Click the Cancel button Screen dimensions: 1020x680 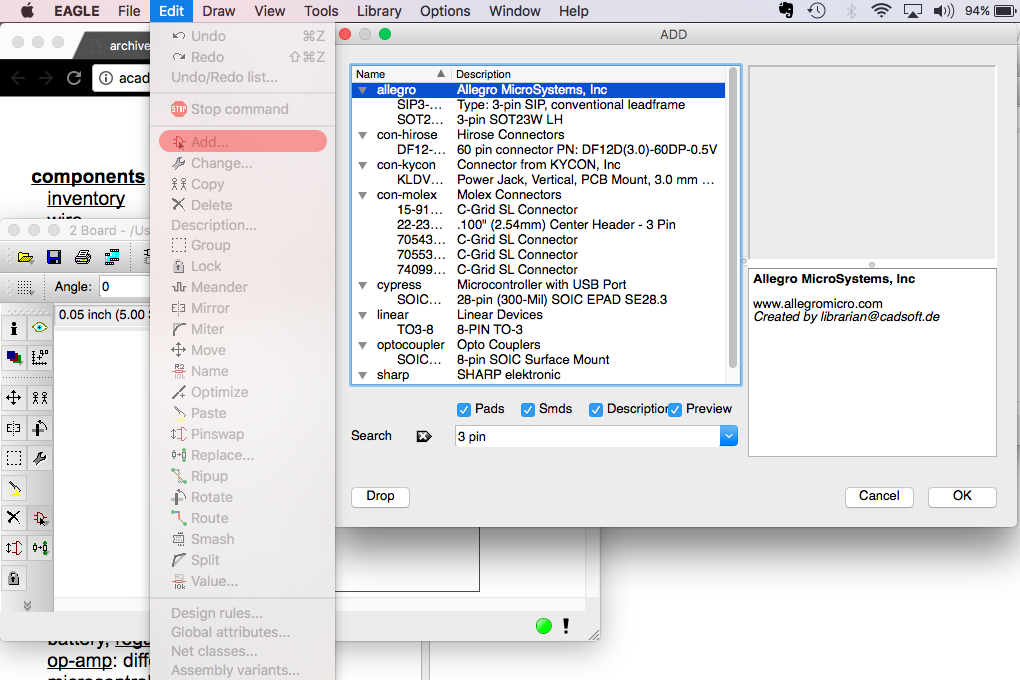click(879, 496)
